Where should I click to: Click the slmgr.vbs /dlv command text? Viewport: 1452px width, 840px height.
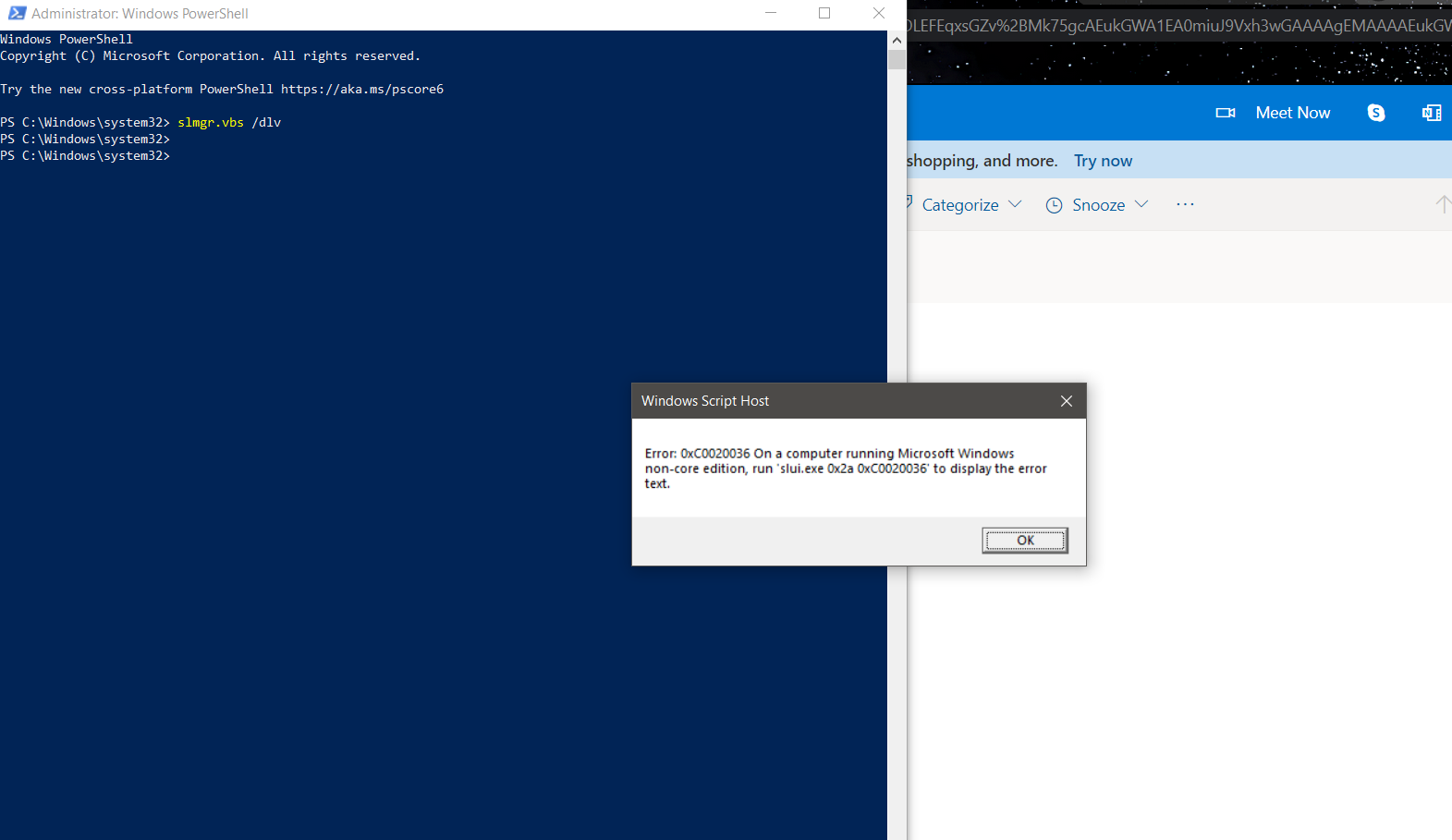click(x=229, y=122)
